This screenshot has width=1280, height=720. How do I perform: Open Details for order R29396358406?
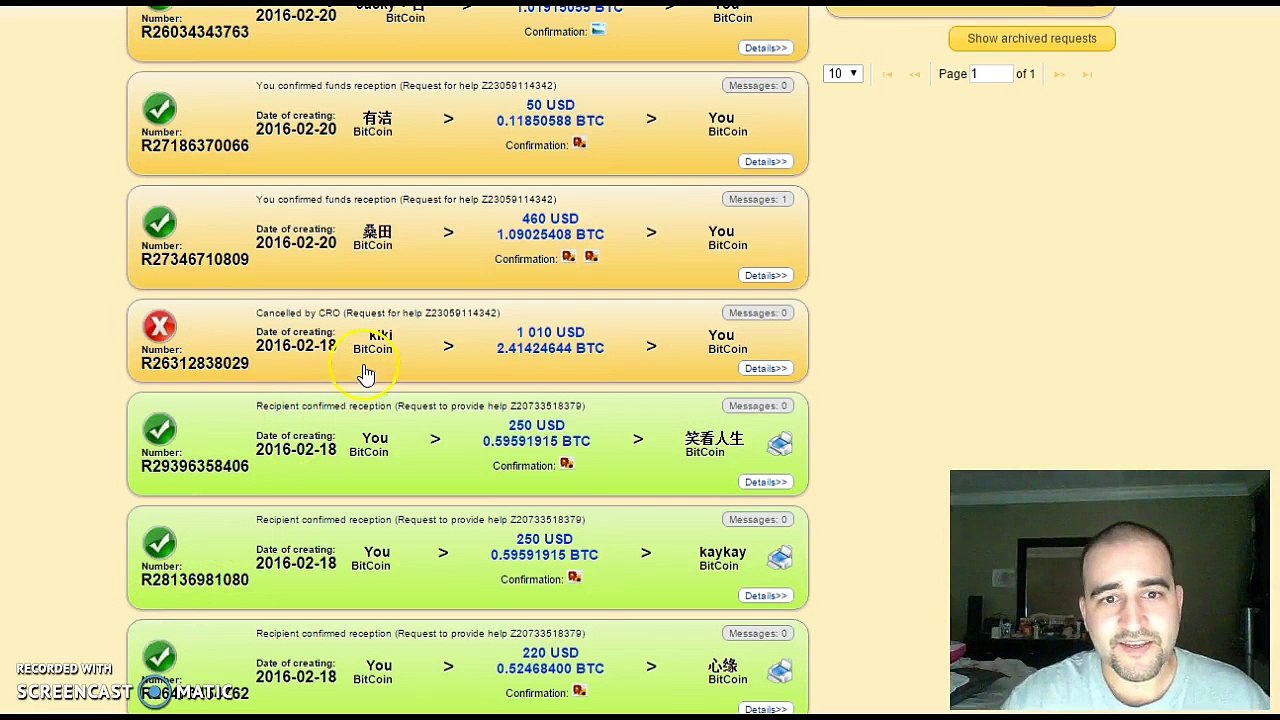766,482
